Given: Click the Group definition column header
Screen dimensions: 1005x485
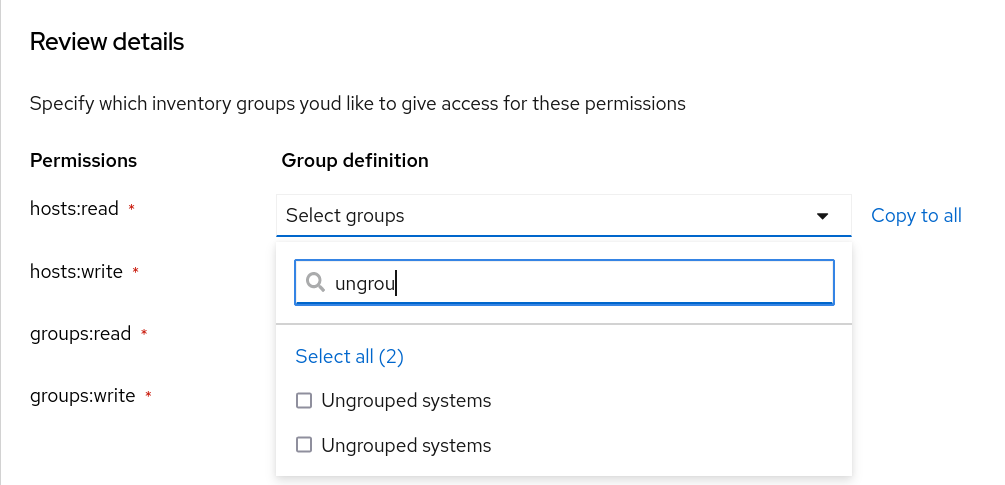Looking at the screenshot, I should [355, 160].
